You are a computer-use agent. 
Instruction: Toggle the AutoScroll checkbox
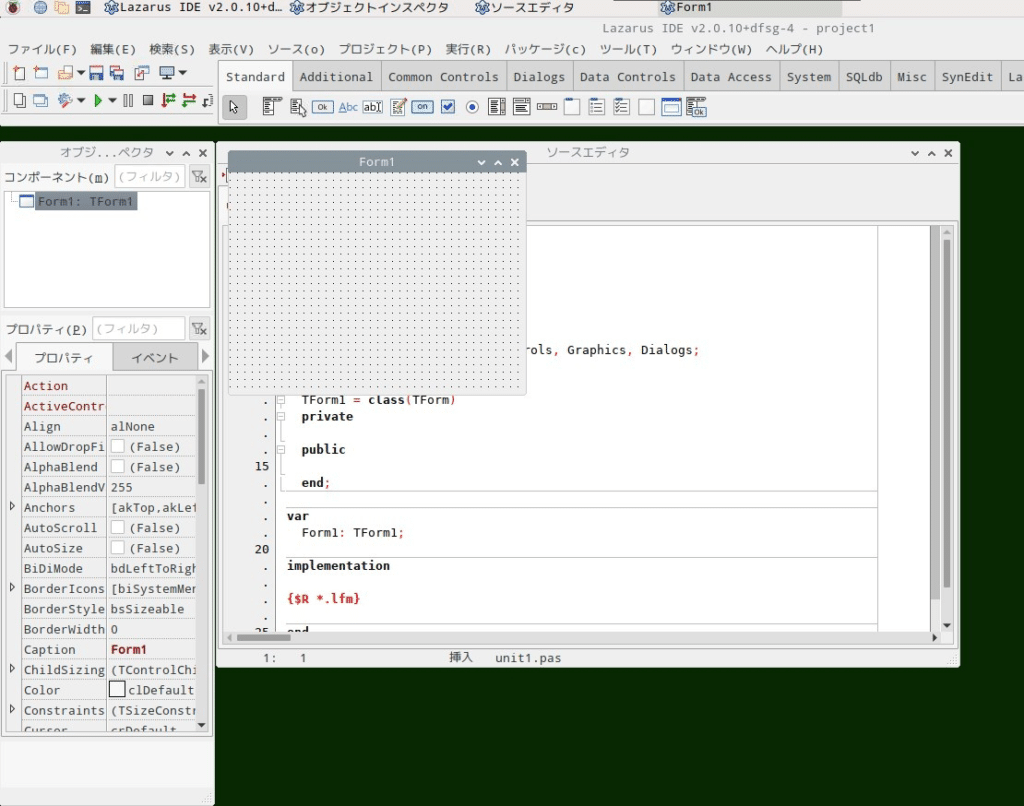click(x=118, y=527)
